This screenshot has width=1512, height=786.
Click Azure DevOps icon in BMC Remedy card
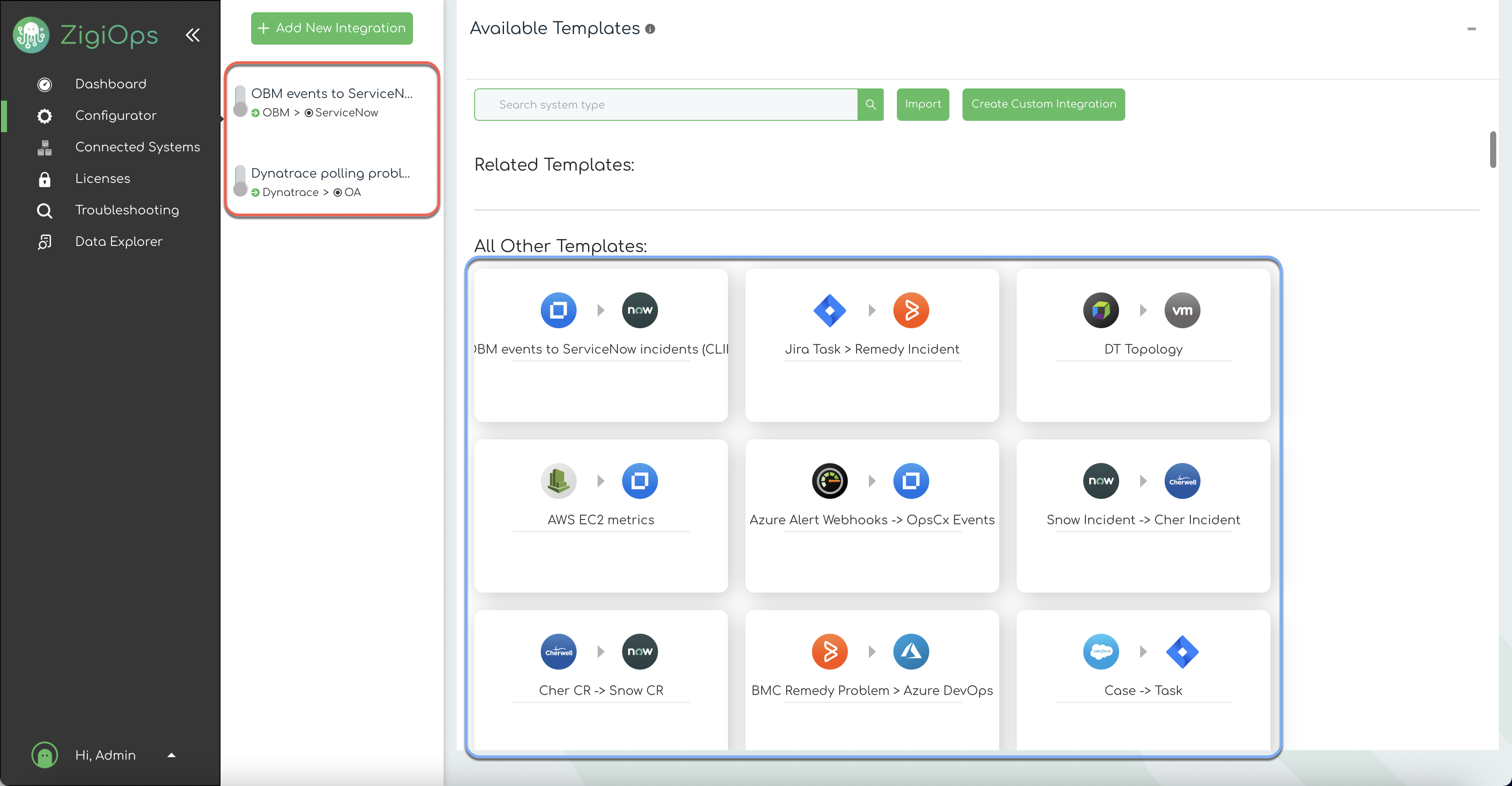click(911, 652)
